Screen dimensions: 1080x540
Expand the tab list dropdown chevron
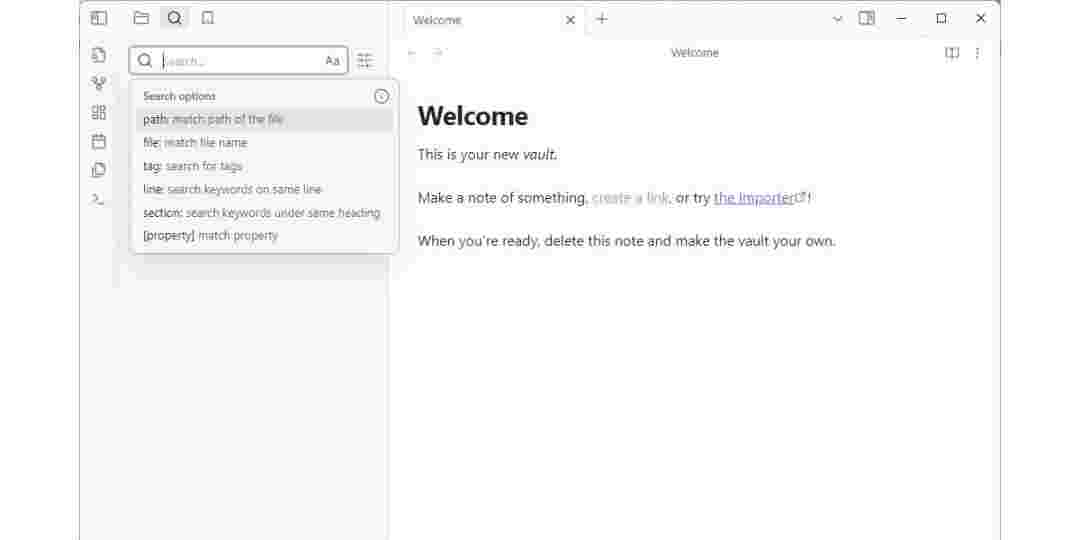(x=838, y=19)
